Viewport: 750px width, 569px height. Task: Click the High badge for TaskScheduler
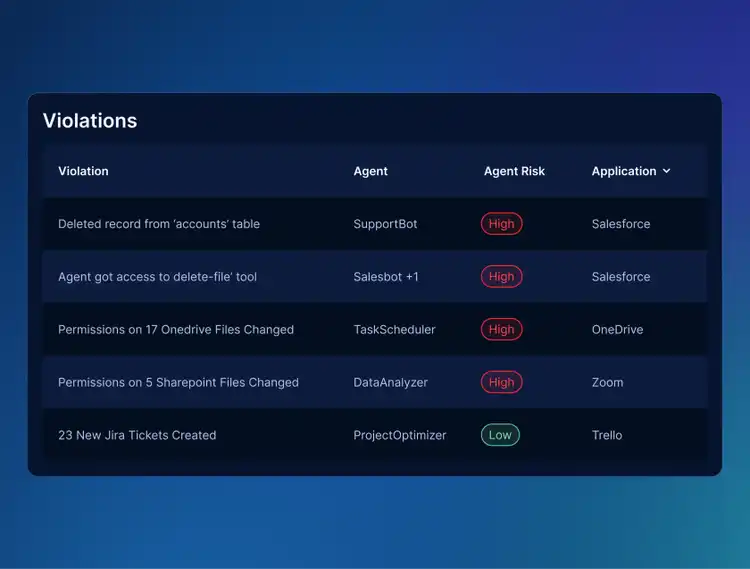(x=501, y=329)
